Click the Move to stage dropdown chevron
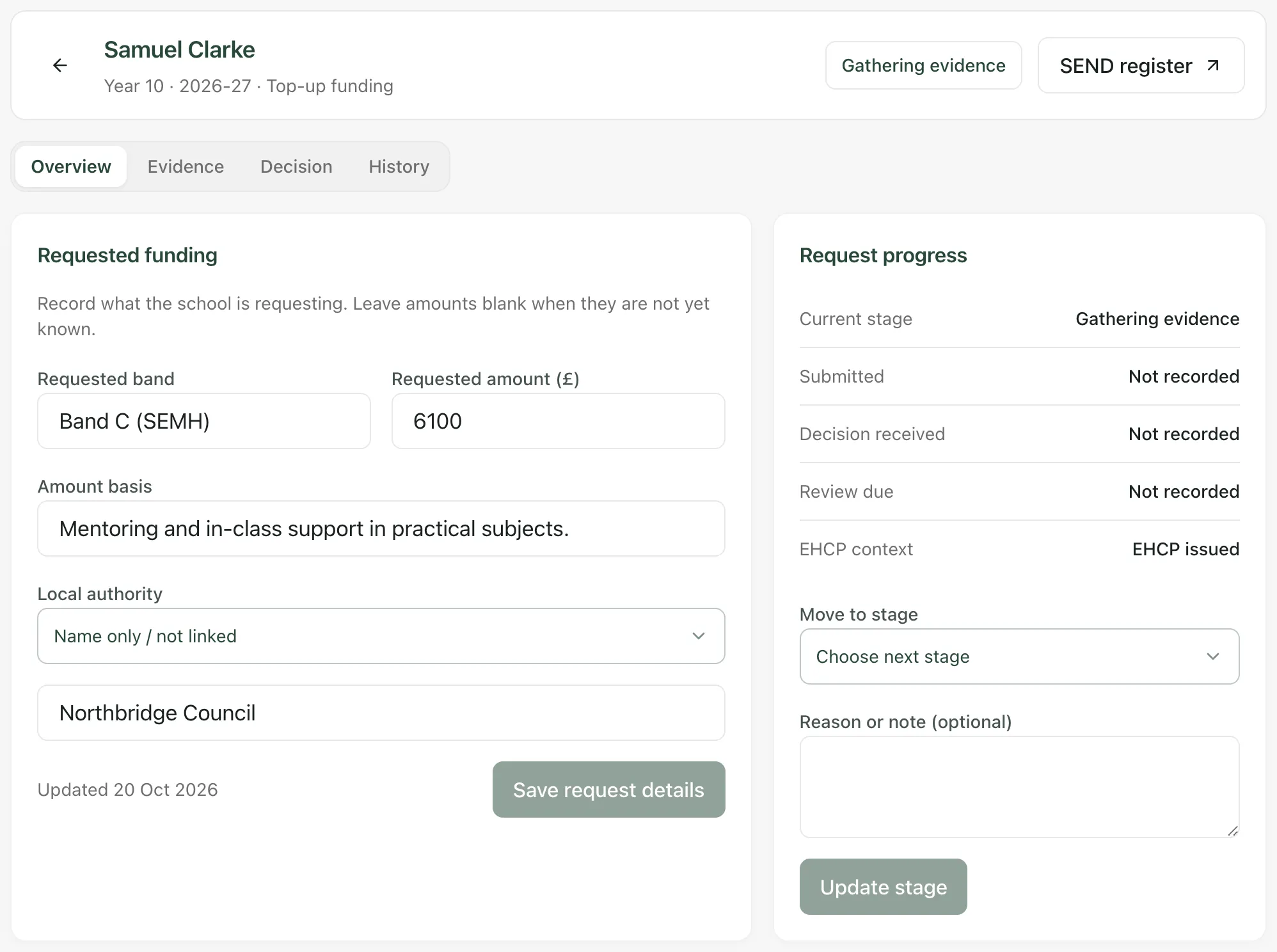Screen dimensions: 1277x952 (1213, 656)
